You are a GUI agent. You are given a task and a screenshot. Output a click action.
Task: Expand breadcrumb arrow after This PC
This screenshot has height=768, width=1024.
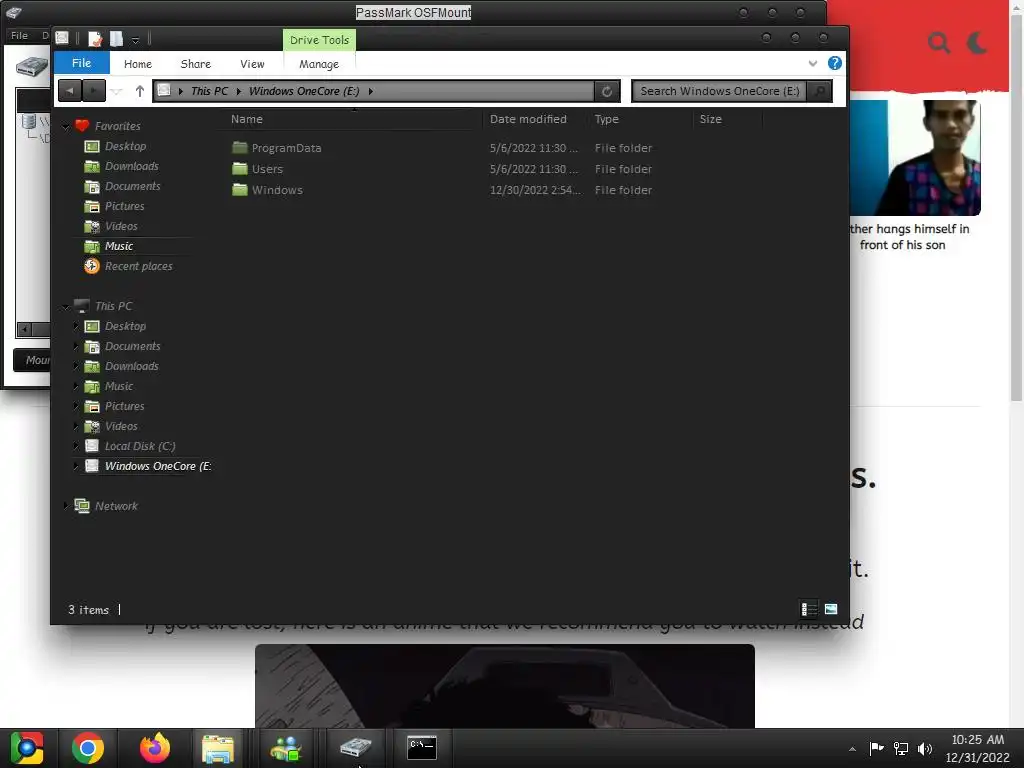(x=238, y=91)
